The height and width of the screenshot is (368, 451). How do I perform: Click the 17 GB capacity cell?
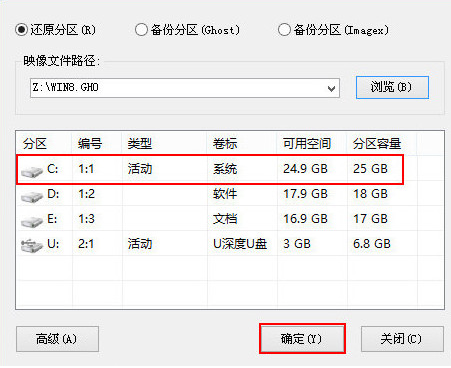(370, 219)
